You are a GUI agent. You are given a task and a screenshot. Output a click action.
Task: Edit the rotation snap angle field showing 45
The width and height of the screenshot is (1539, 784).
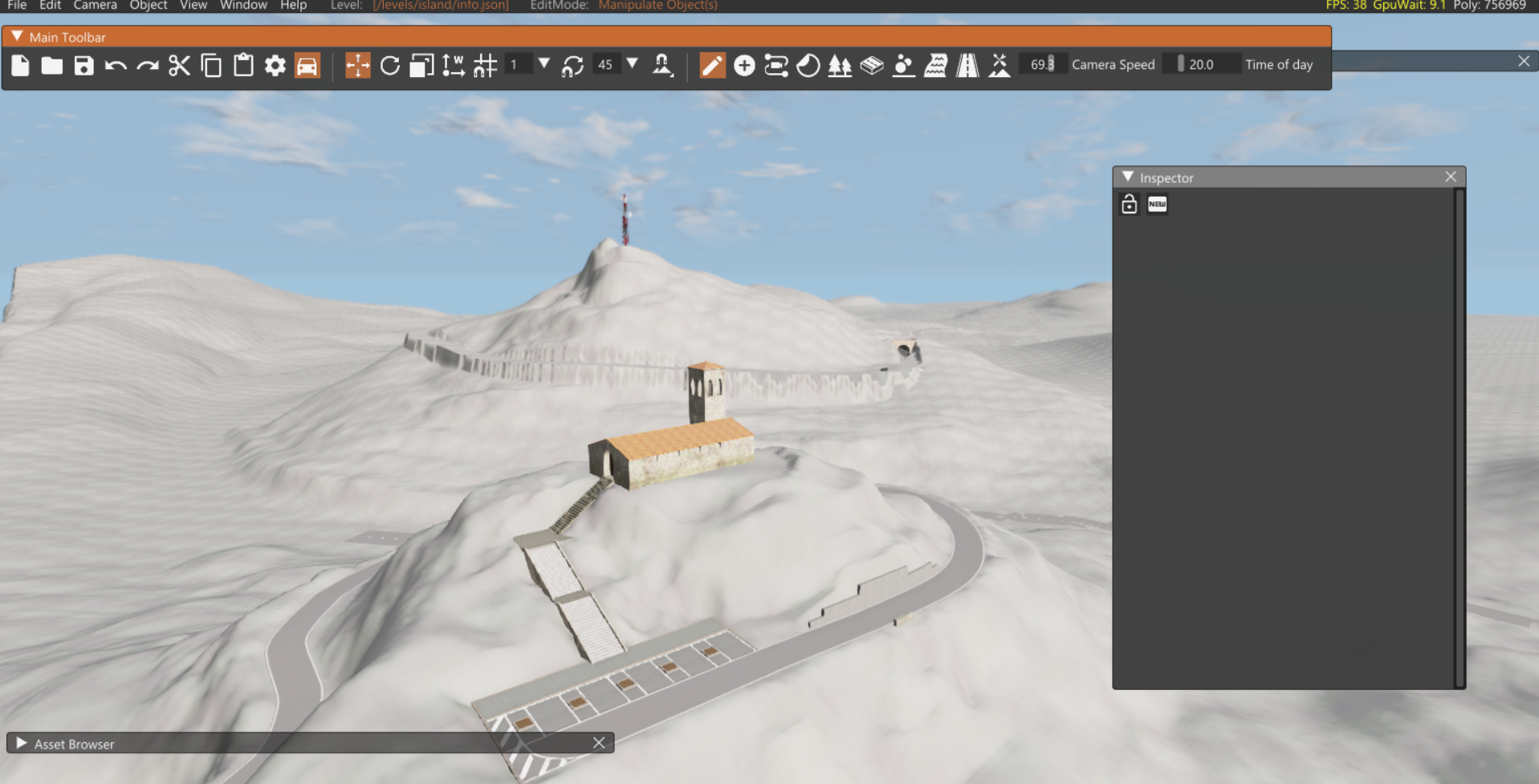tap(606, 64)
